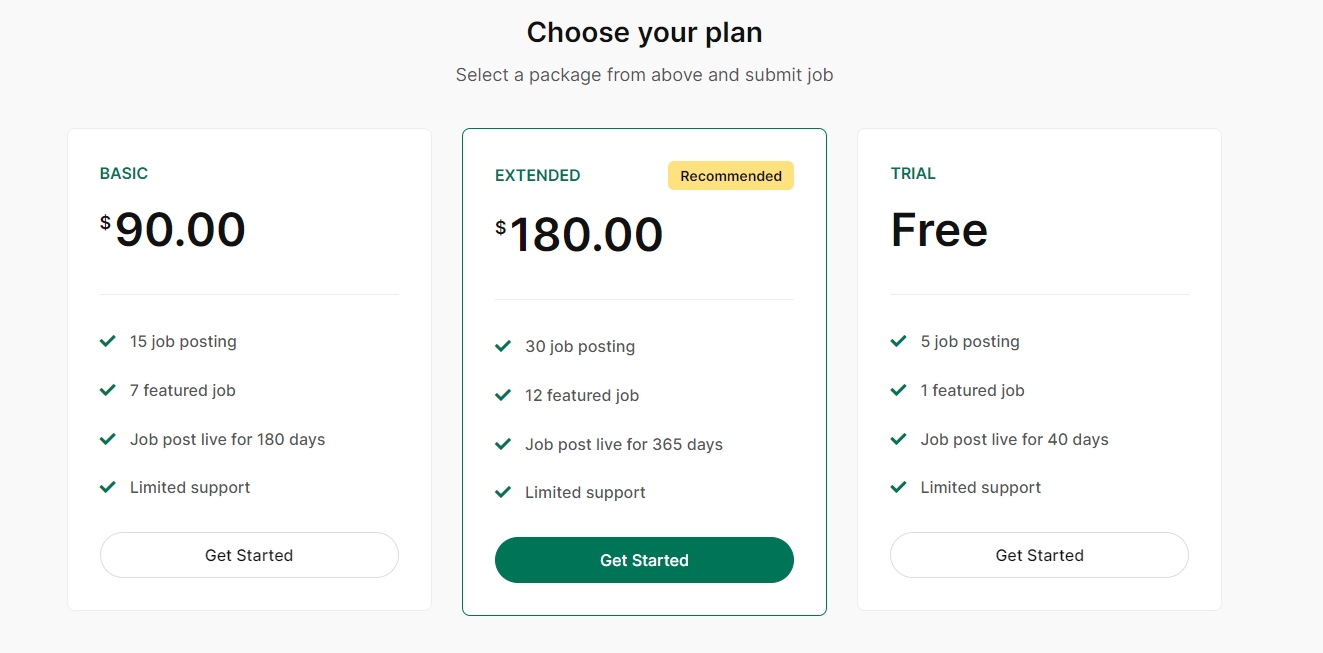Click the $90.00 price
The height and width of the screenshot is (653, 1323).
click(174, 230)
